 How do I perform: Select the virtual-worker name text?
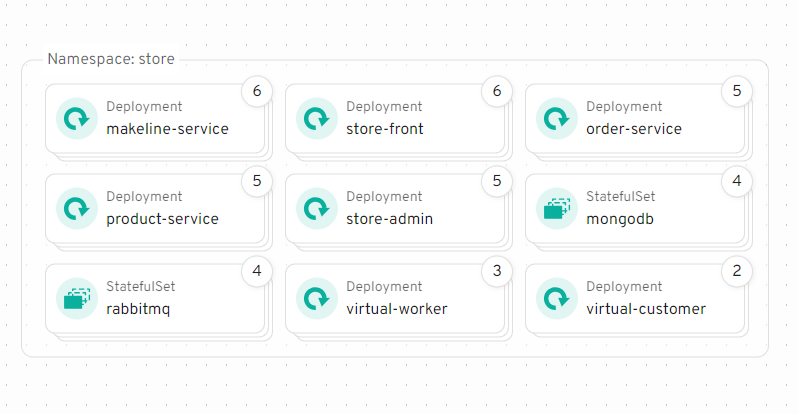point(396,309)
